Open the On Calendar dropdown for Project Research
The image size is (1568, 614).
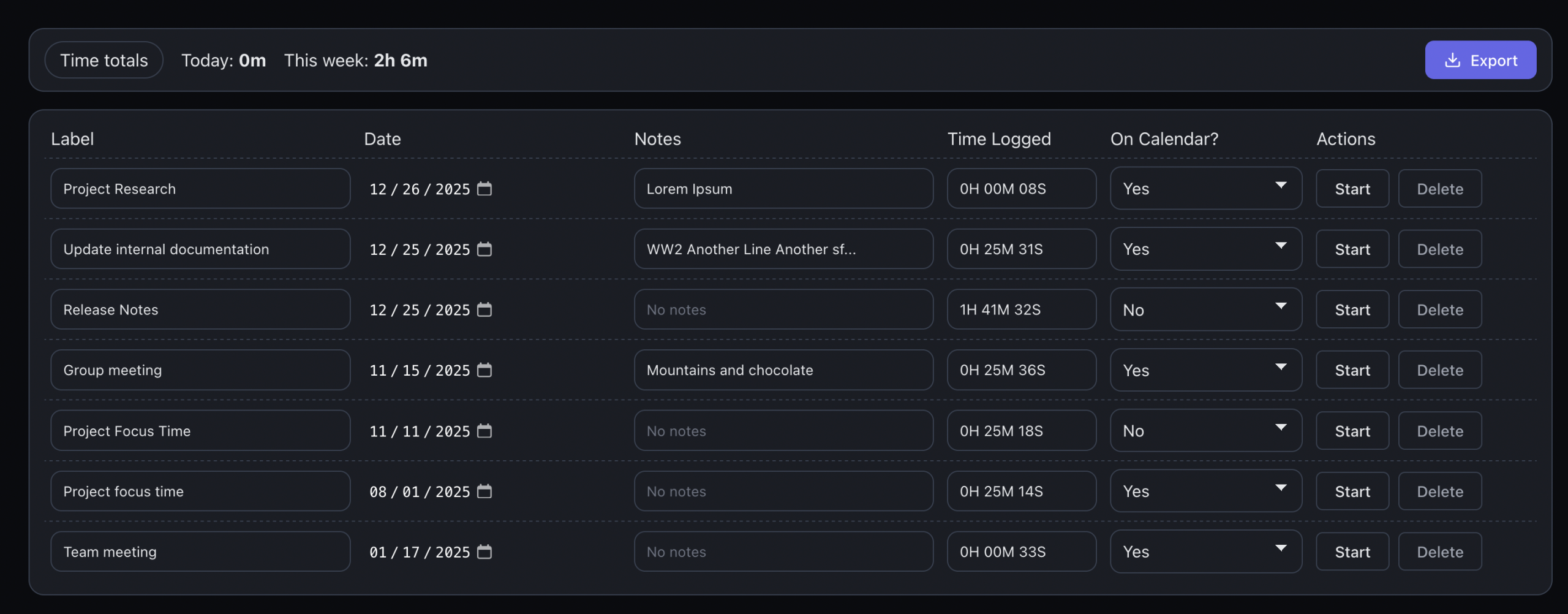pyautogui.click(x=1205, y=188)
